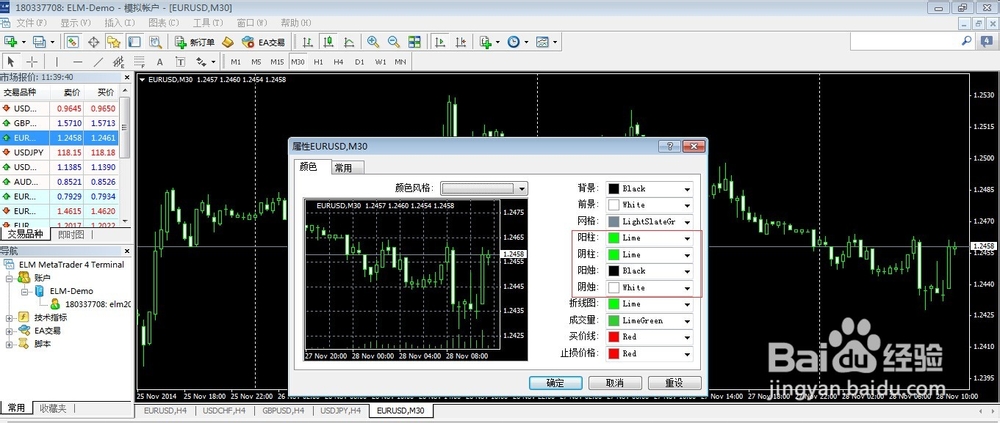The width and height of the screenshot is (1000, 423).
Task: Collapse the 账户 tree node
Action: tap(10, 278)
